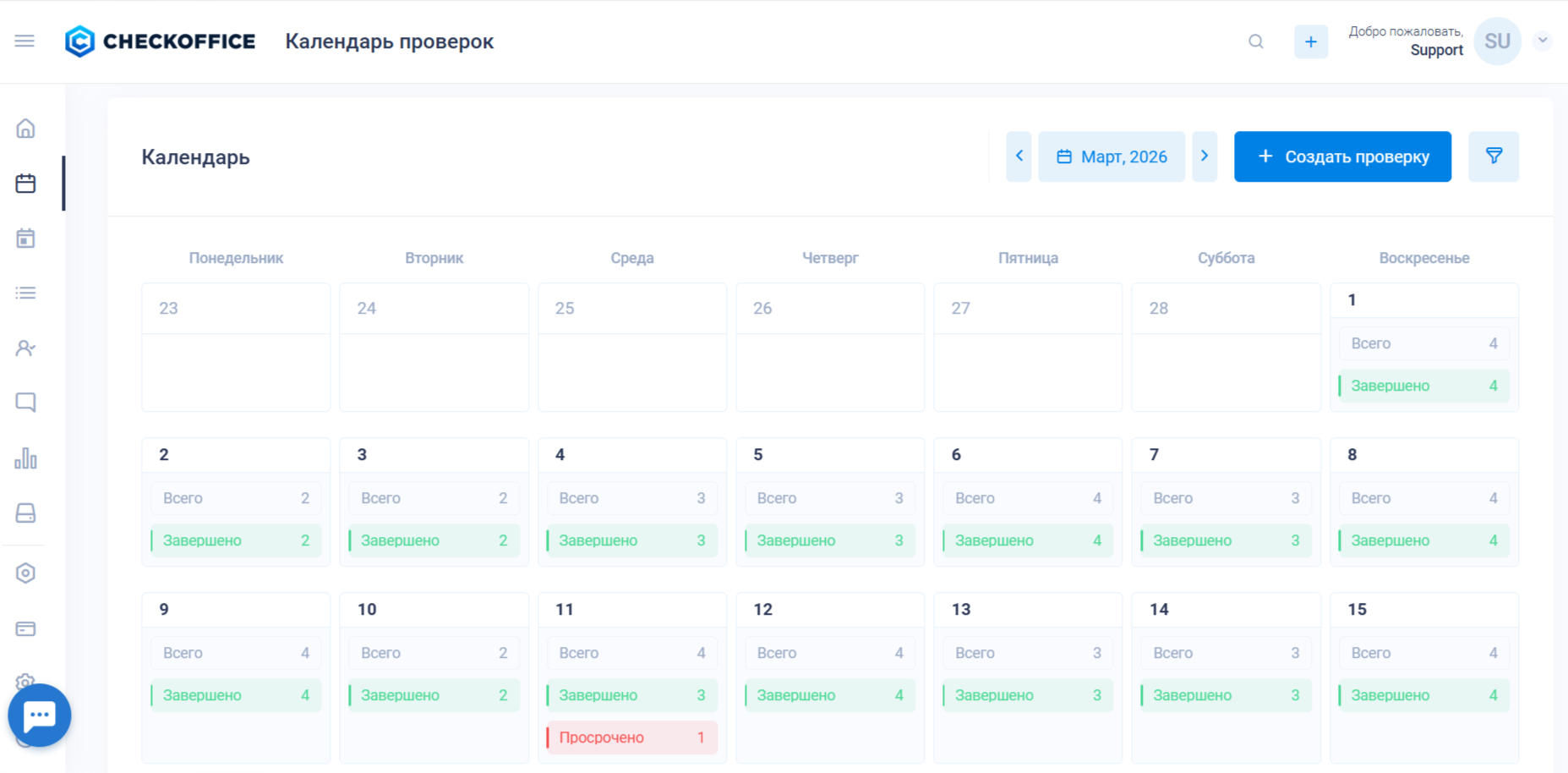Viewport: 1568px width, 773px height.
Task: Go to the home page icon
Action: pos(25,129)
